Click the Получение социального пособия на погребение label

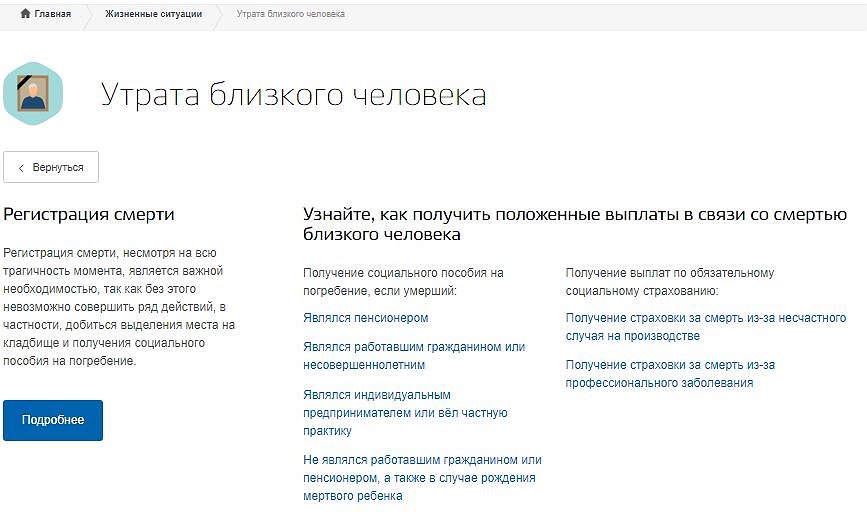(402, 281)
